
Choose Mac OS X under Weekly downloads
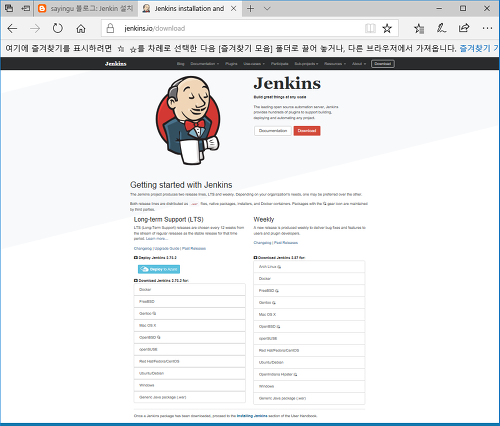[309, 315]
